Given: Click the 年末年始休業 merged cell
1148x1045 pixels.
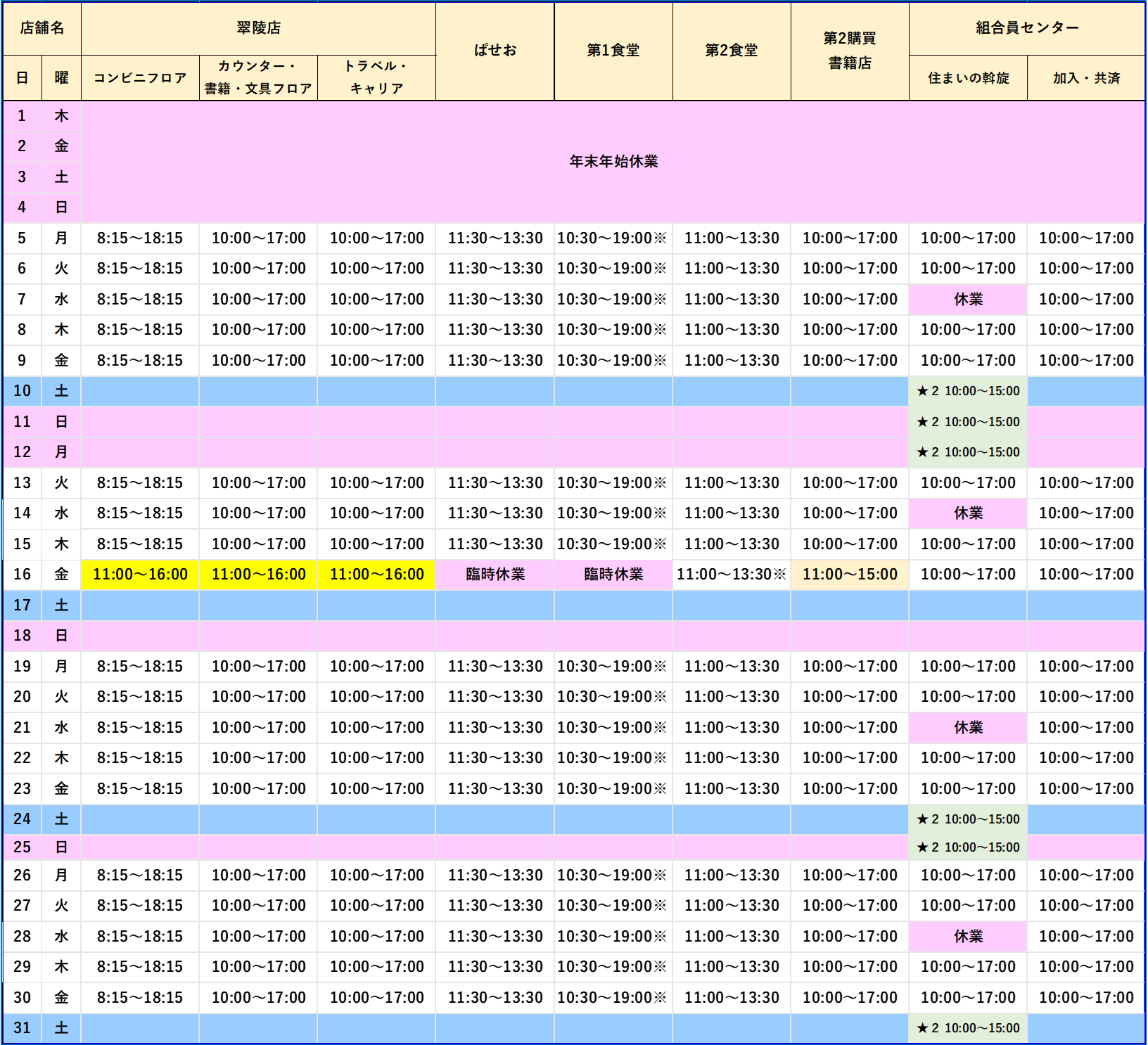Looking at the screenshot, I should click(613, 162).
